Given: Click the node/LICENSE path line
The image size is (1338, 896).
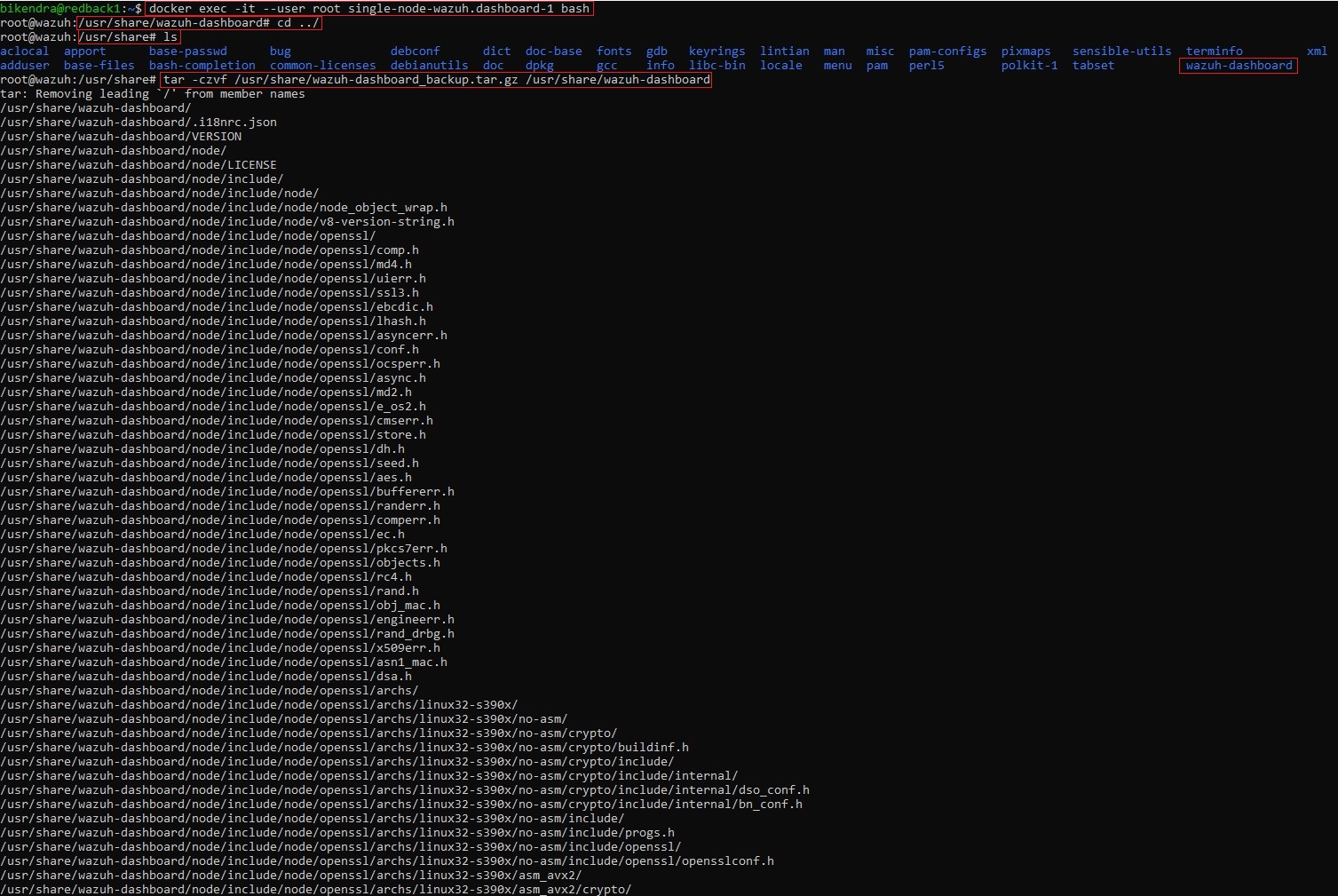Looking at the screenshot, I should click(139, 164).
